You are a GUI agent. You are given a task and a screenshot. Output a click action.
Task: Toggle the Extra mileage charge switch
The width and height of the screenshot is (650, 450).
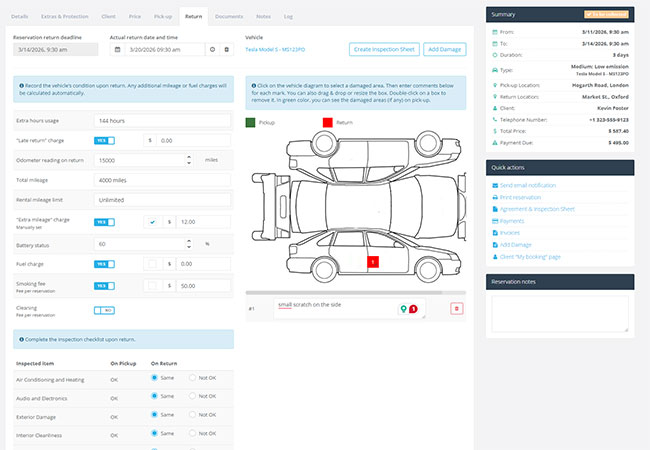104,223
